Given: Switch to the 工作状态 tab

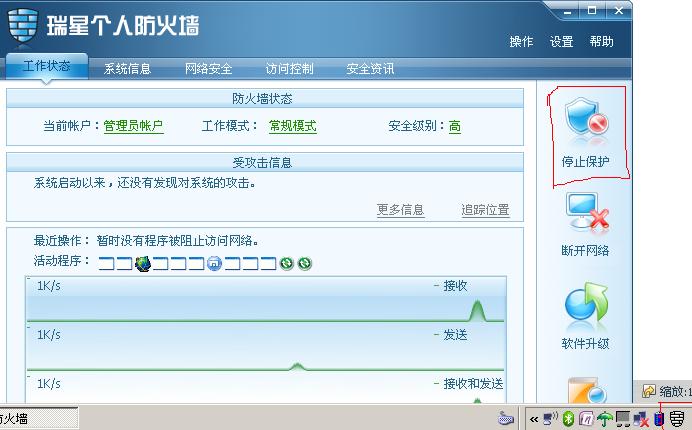Looking at the screenshot, I should coord(47,66).
